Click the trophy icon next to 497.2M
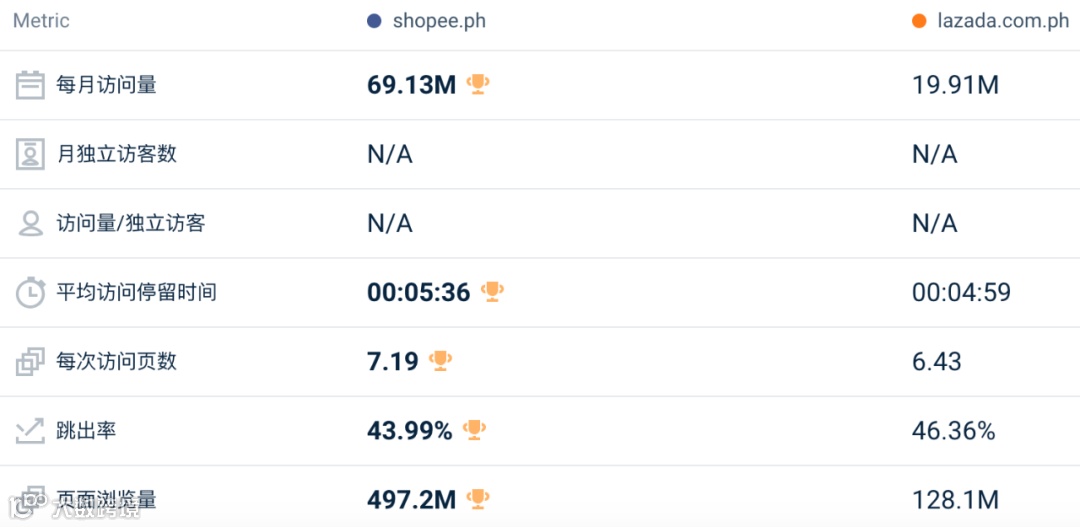Screen dimensions: 1080x527 (x=478, y=498)
